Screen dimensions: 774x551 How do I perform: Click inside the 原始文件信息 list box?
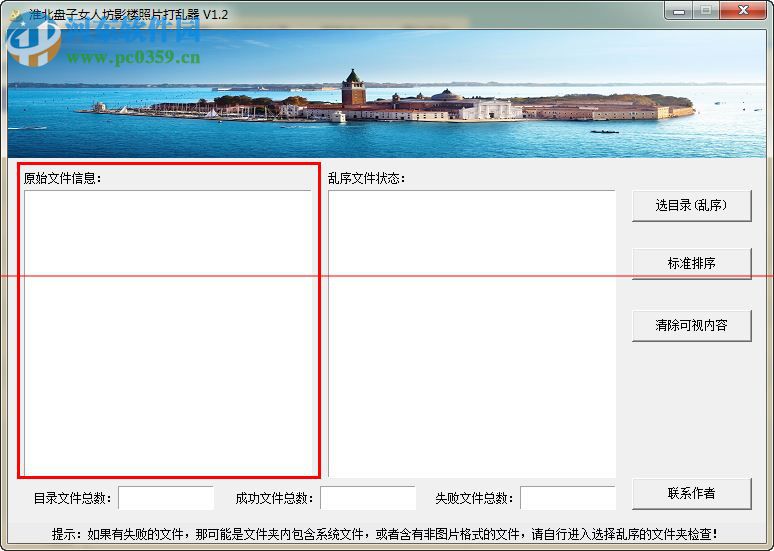(168, 333)
